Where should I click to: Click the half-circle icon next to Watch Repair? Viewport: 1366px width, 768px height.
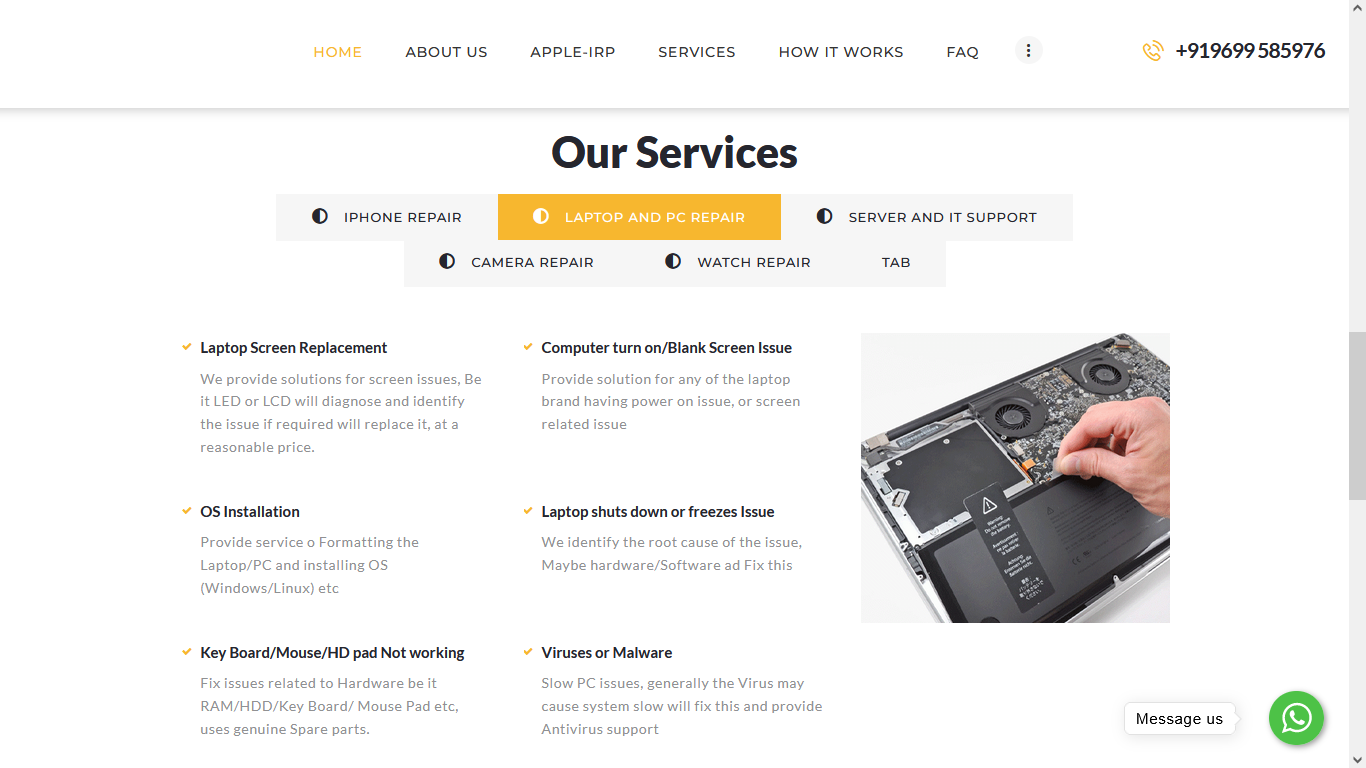[x=673, y=261]
